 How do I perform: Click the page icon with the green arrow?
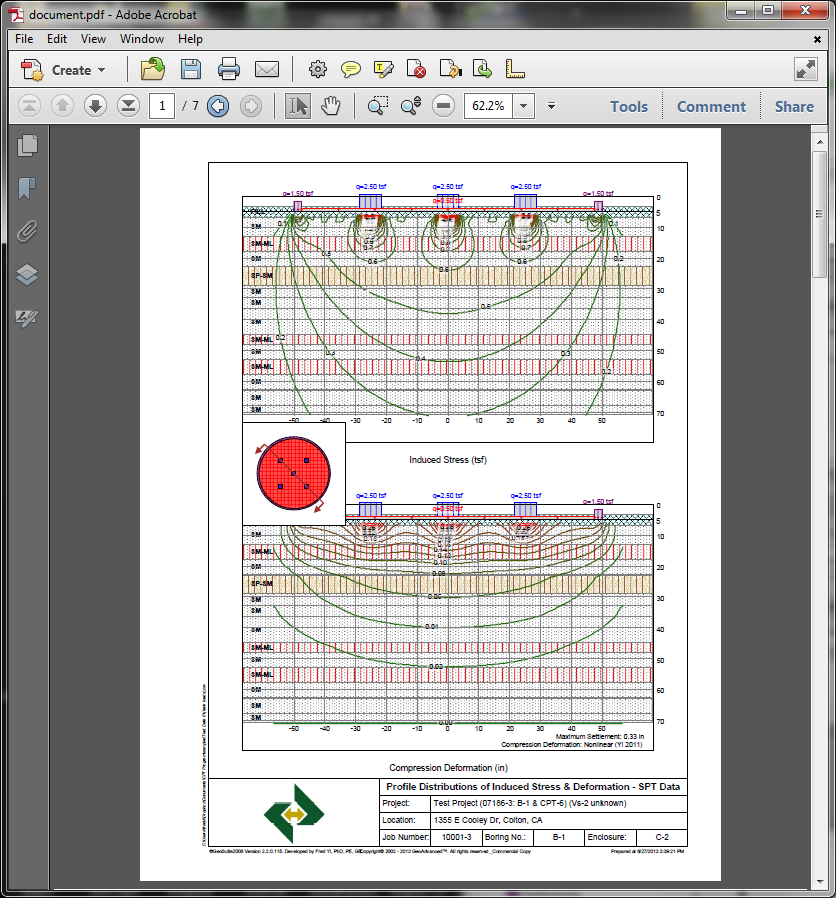483,70
